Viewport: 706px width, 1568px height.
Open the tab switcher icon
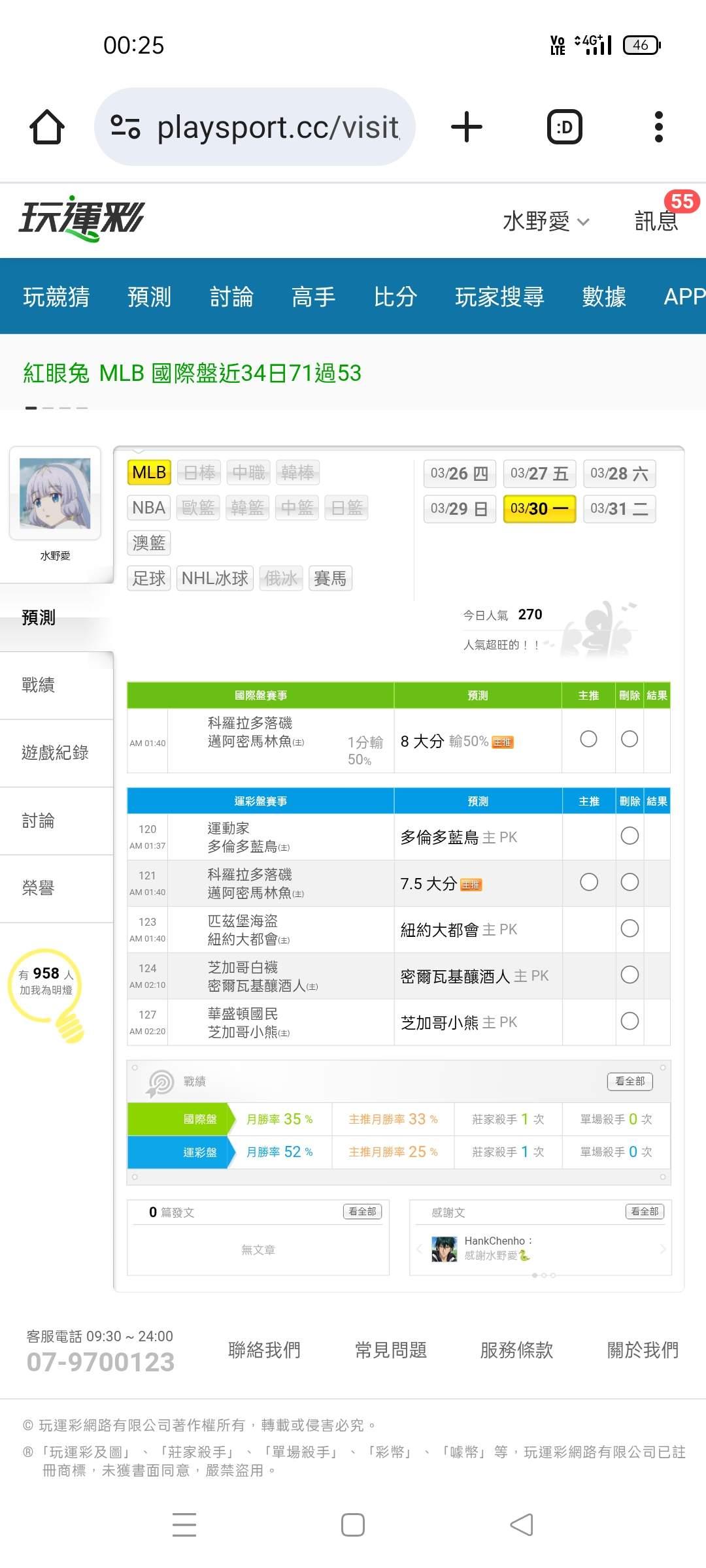(x=564, y=127)
